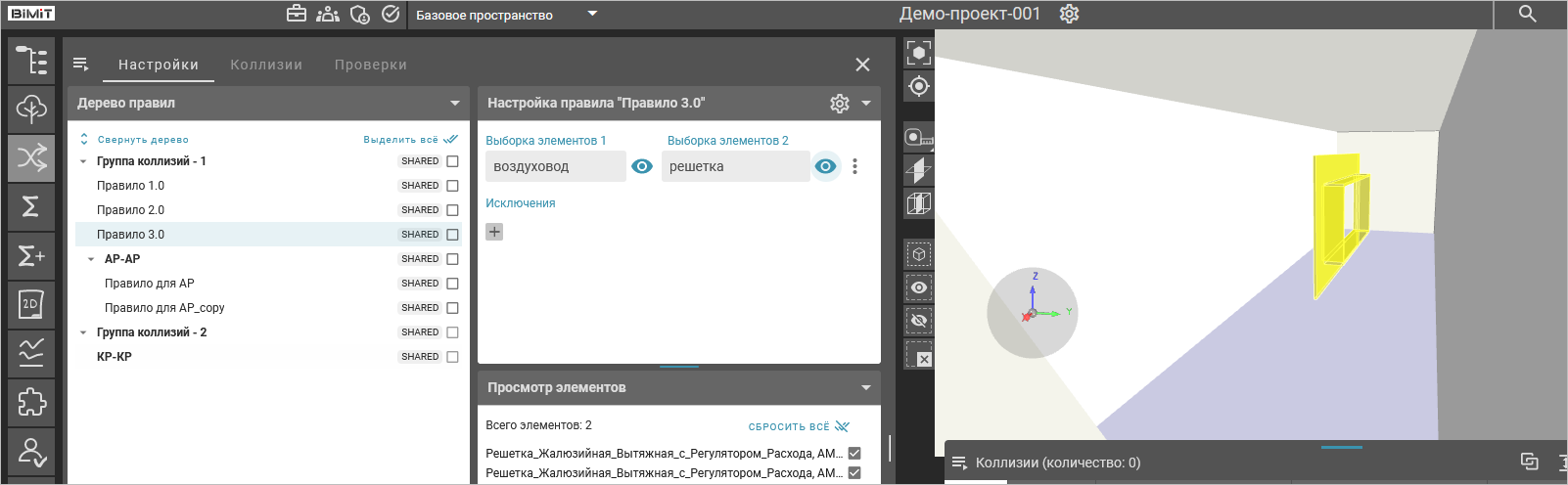Tick the checkbox for Группа коллизий - 2
The width and height of the screenshot is (1568, 485).
(x=452, y=332)
